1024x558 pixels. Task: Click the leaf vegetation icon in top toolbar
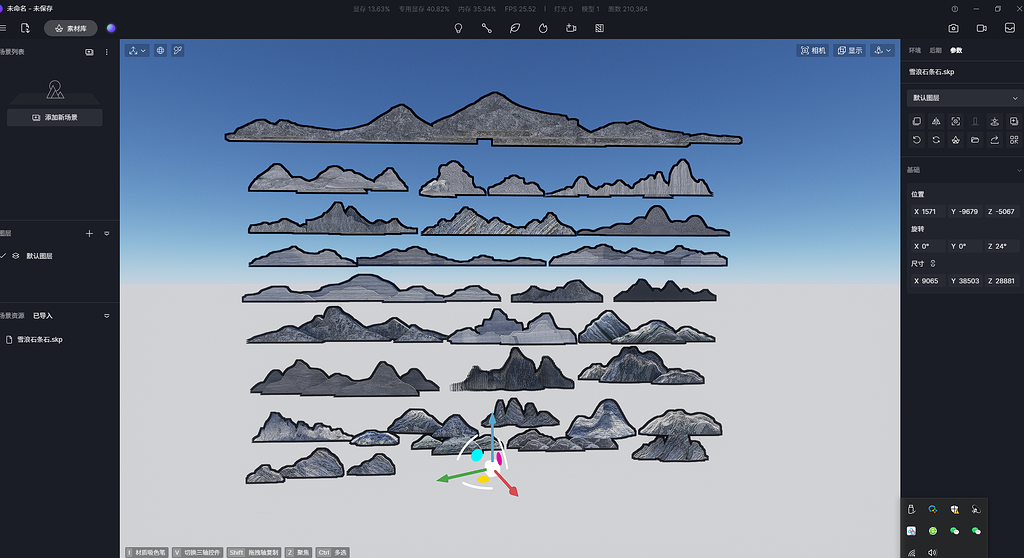click(x=515, y=29)
